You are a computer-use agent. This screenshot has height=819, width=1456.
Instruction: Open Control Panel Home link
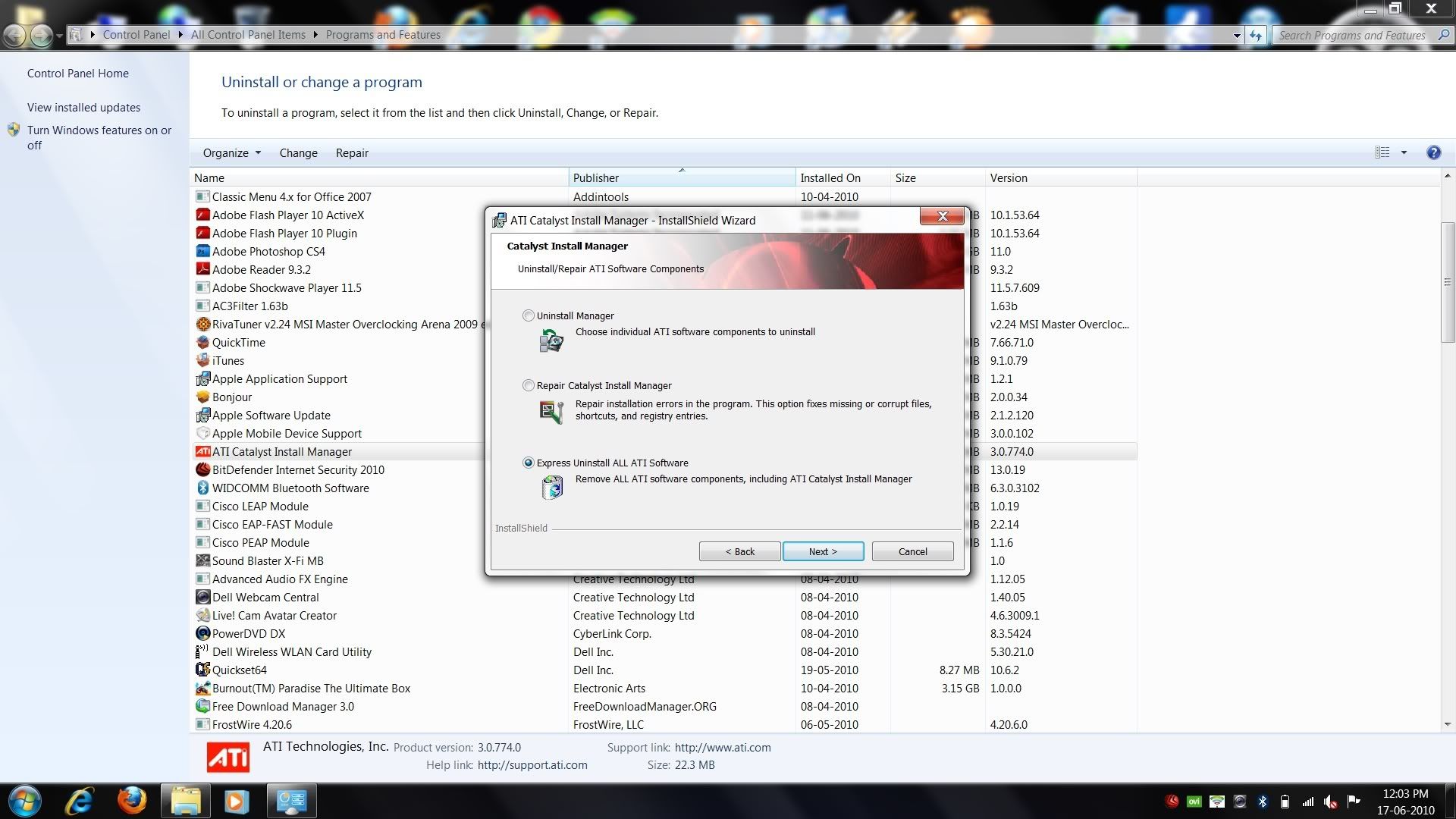point(78,74)
